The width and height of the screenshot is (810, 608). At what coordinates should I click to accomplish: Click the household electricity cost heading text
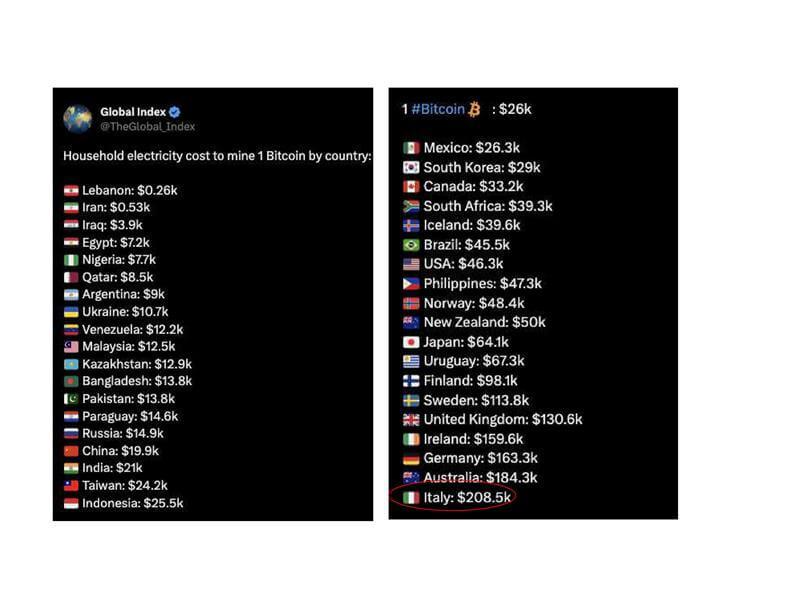click(217, 156)
